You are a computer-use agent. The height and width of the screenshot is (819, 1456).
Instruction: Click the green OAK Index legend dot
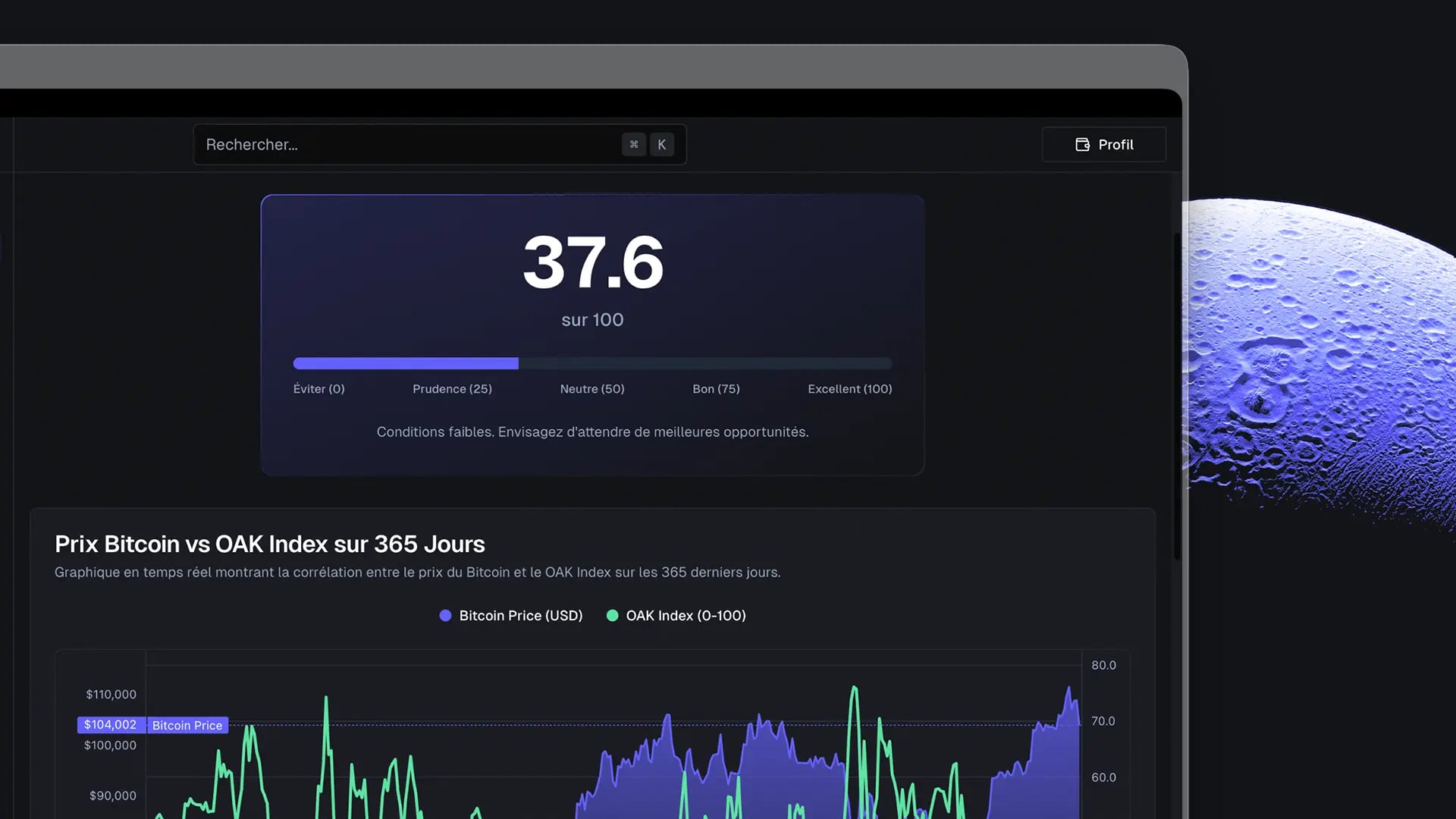pyautogui.click(x=612, y=616)
